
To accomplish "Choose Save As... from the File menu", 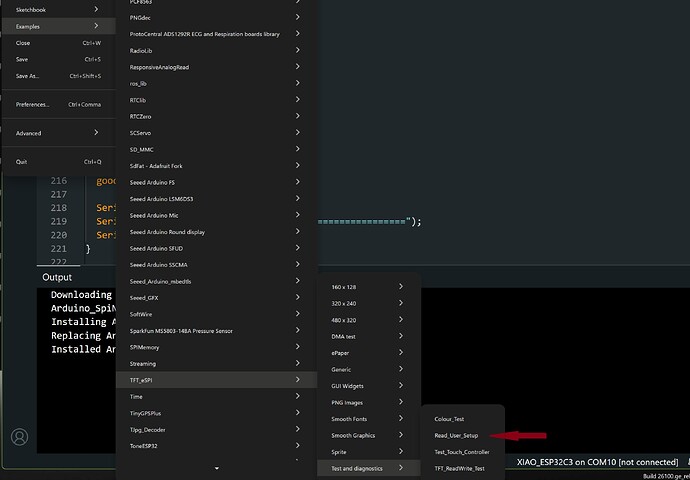I will [x=59, y=76].
